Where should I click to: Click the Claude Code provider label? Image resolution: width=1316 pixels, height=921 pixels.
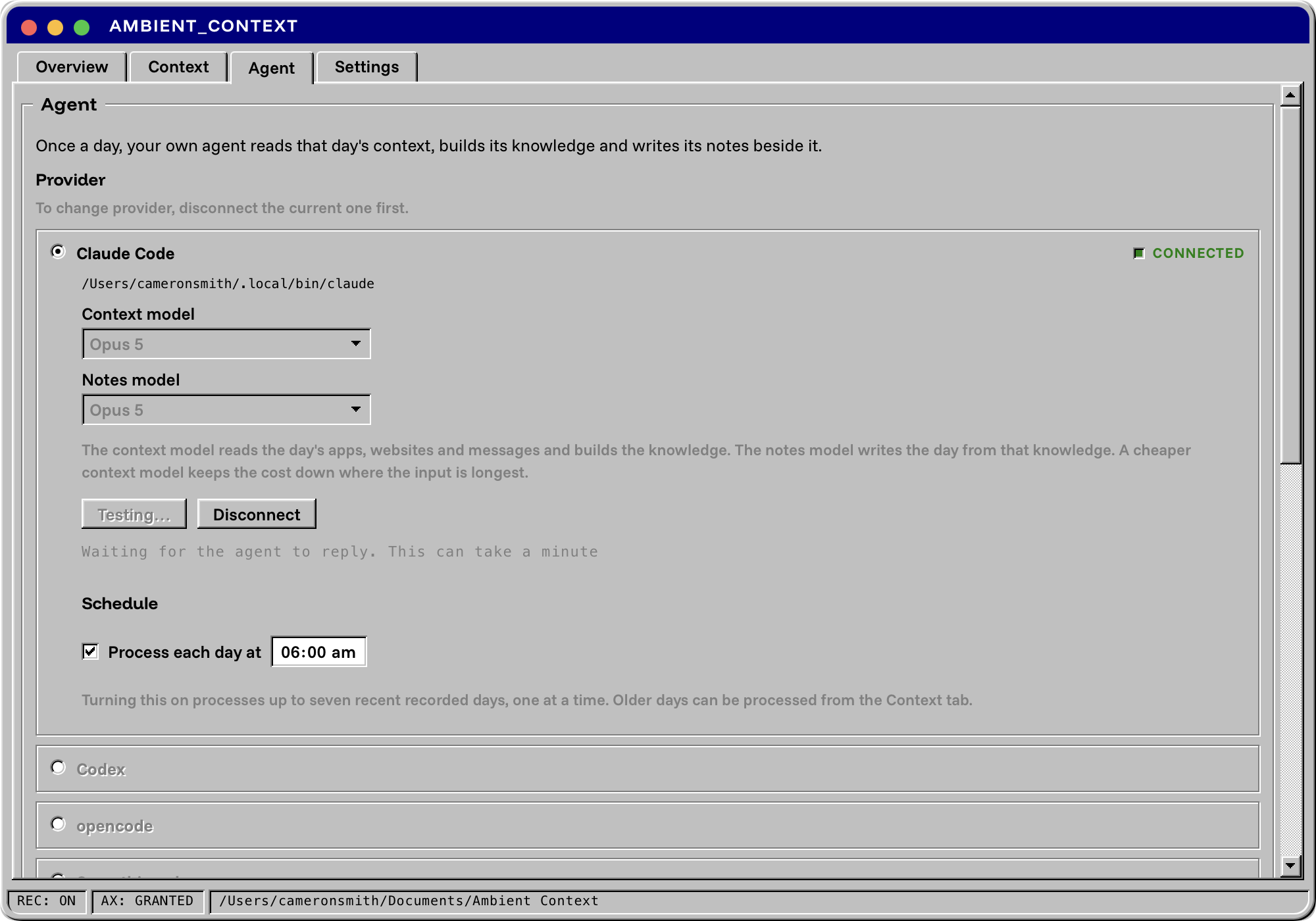point(126,253)
